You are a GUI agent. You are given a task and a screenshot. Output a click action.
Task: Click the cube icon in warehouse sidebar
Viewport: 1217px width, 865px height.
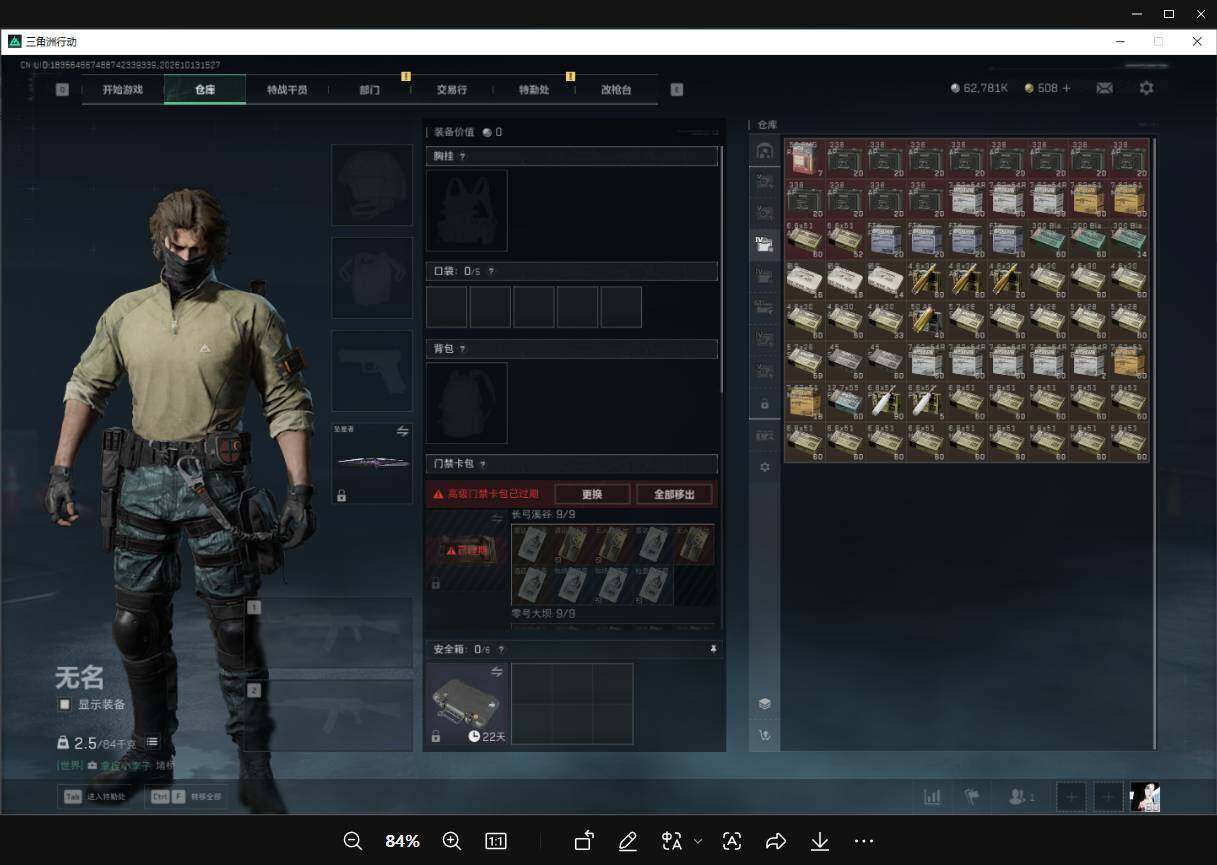click(x=765, y=704)
